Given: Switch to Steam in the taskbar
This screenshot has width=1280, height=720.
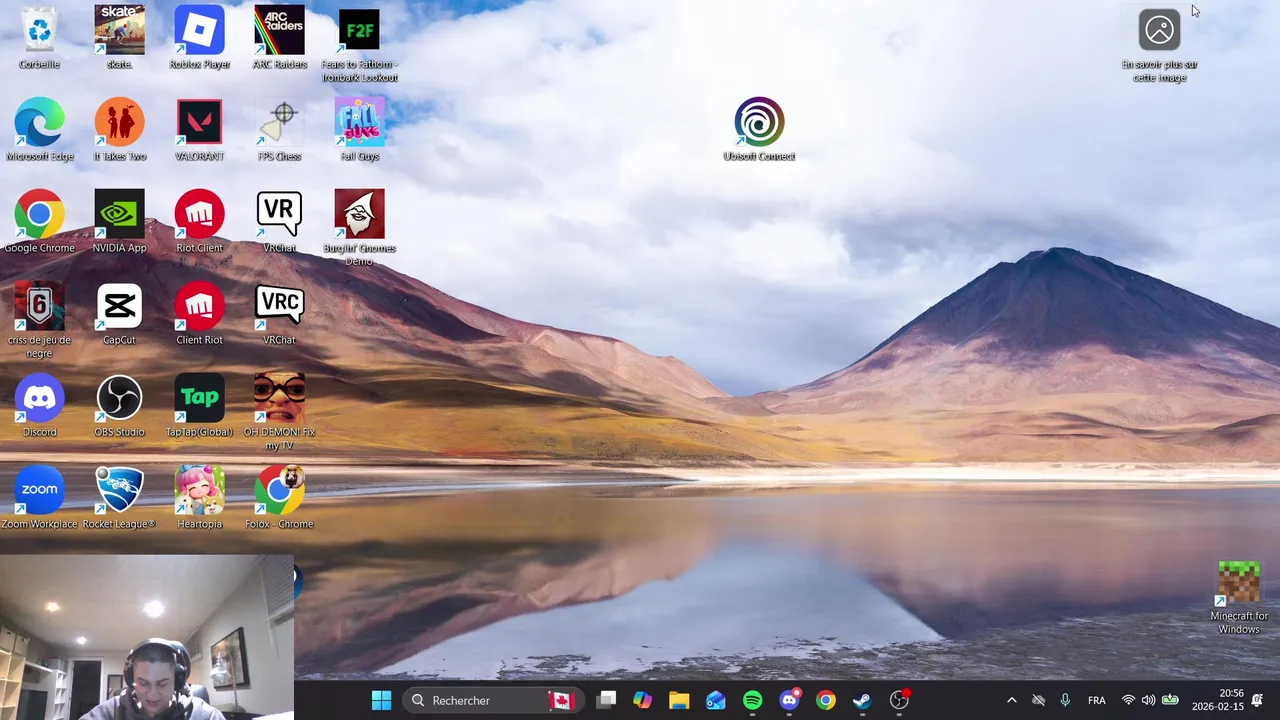Looking at the screenshot, I should coord(862,700).
